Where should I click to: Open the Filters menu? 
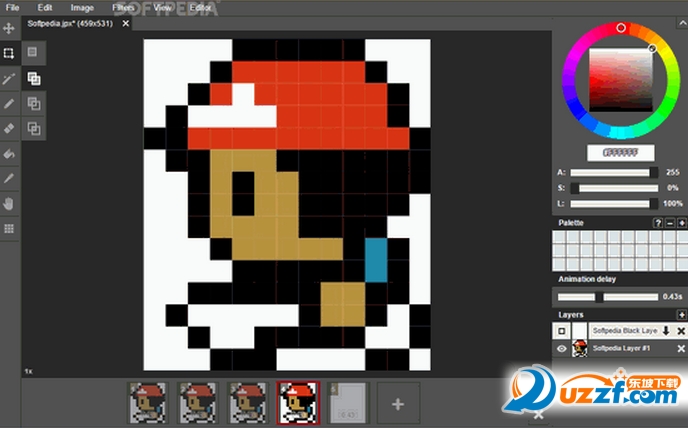point(123,8)
